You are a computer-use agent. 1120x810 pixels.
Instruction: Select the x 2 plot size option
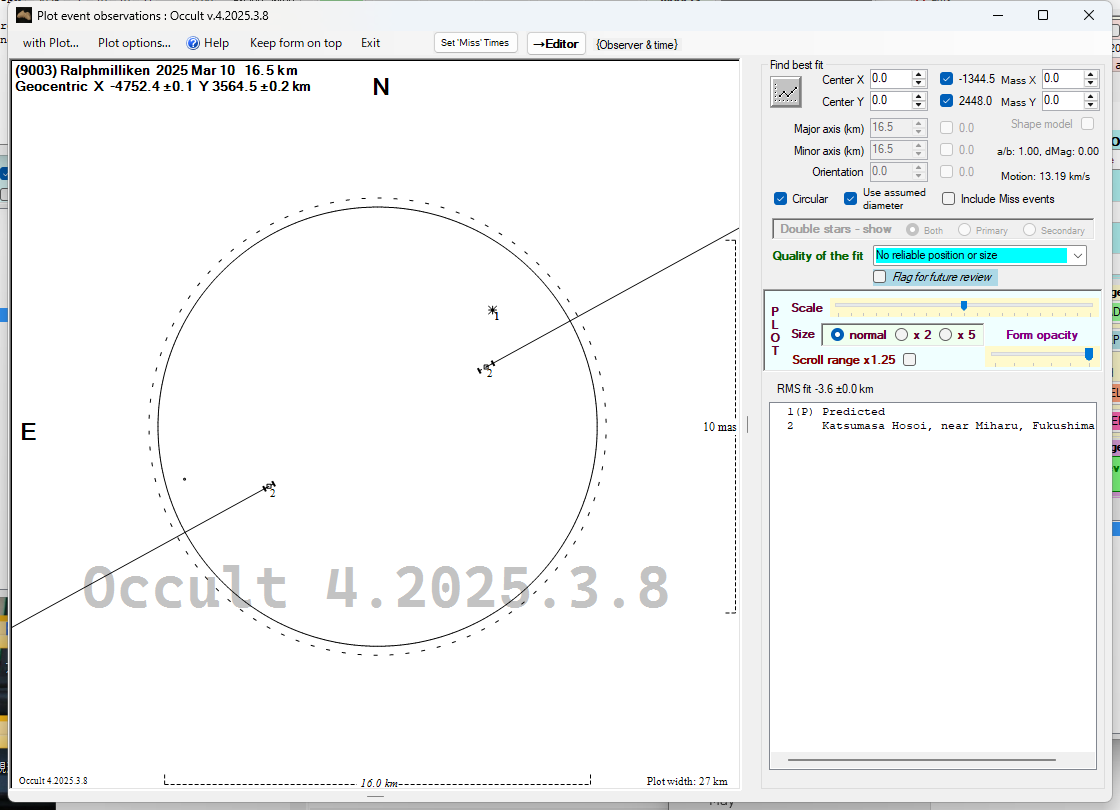point(902,335)
